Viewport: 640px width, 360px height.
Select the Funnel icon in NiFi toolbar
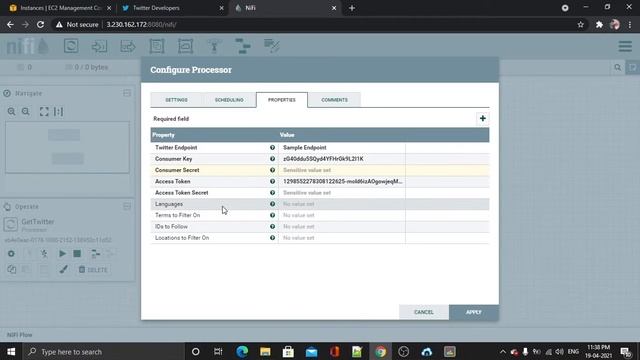coord(214,46)
